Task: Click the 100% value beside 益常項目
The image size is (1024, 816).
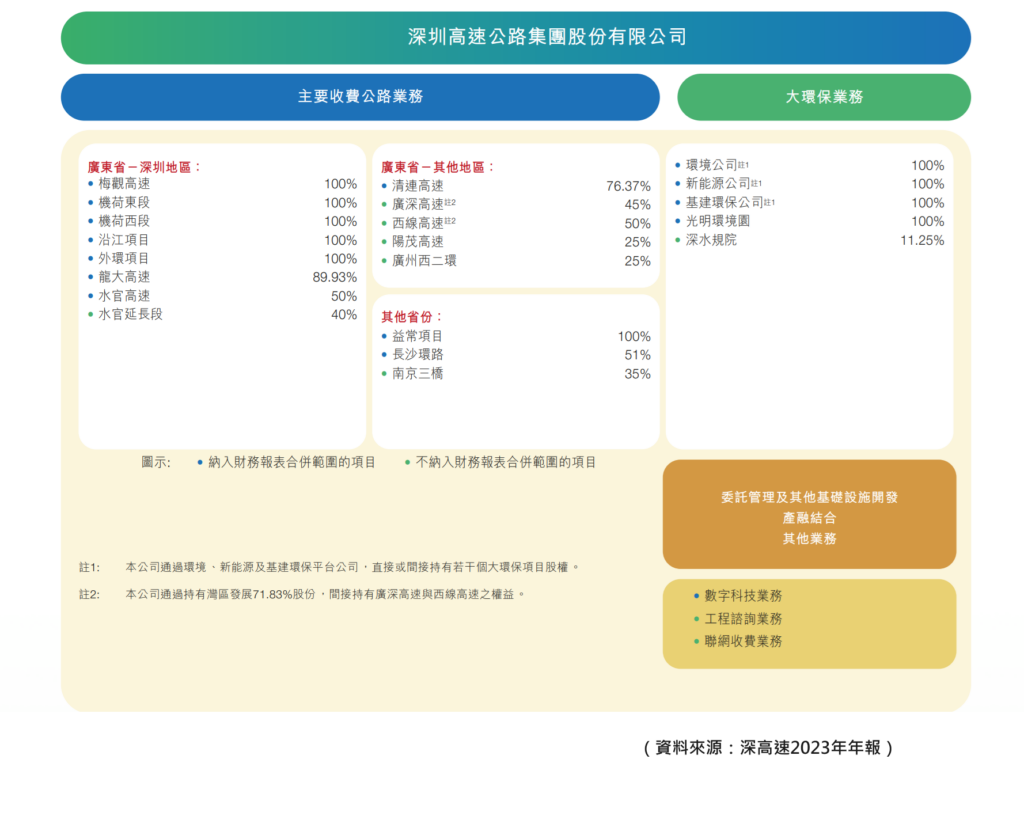Action: 635,336
